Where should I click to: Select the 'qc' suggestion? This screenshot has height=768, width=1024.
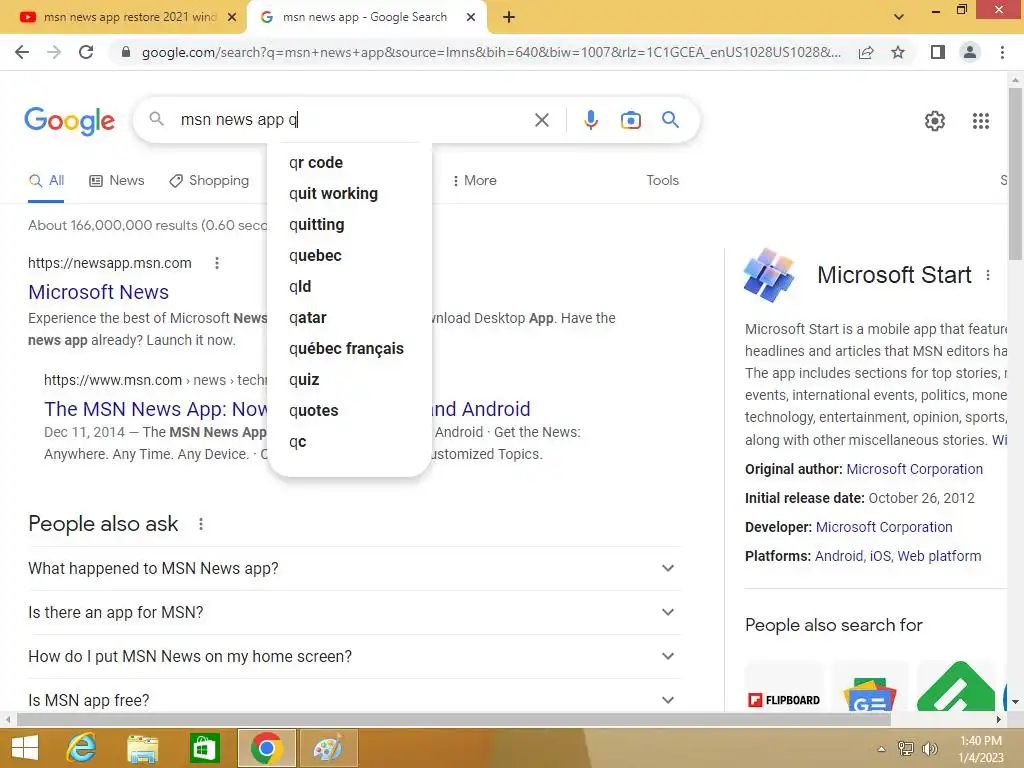(x=349, y=441)
